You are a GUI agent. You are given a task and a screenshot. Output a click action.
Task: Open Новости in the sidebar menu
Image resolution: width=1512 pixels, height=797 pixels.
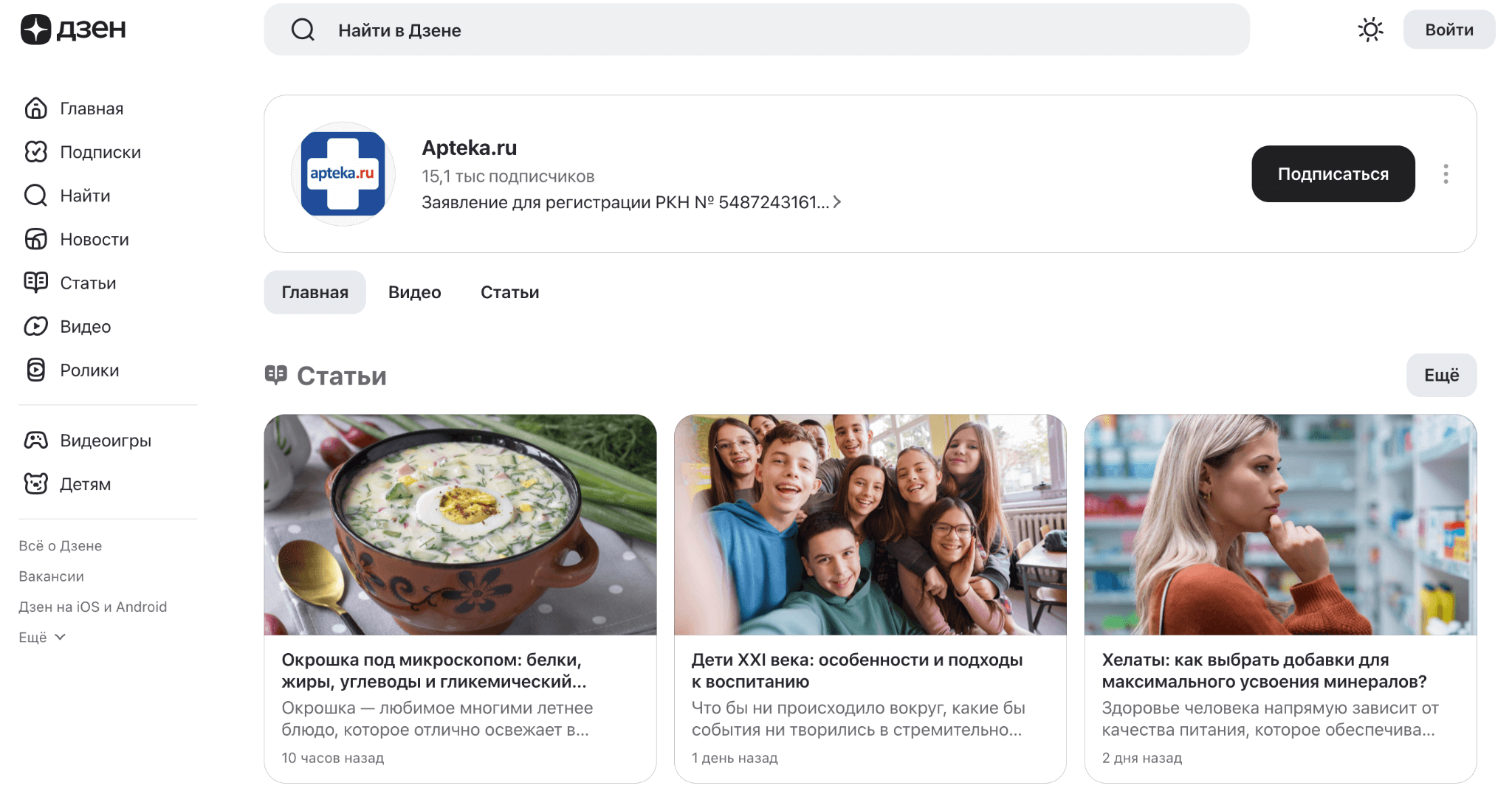(94, 239)
